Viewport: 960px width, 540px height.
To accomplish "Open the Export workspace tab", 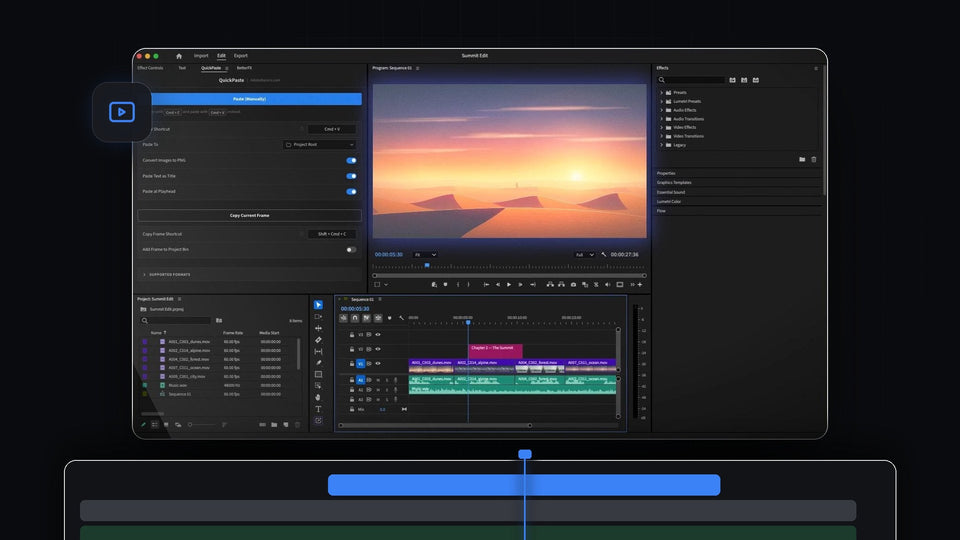I will pos(241,56).
